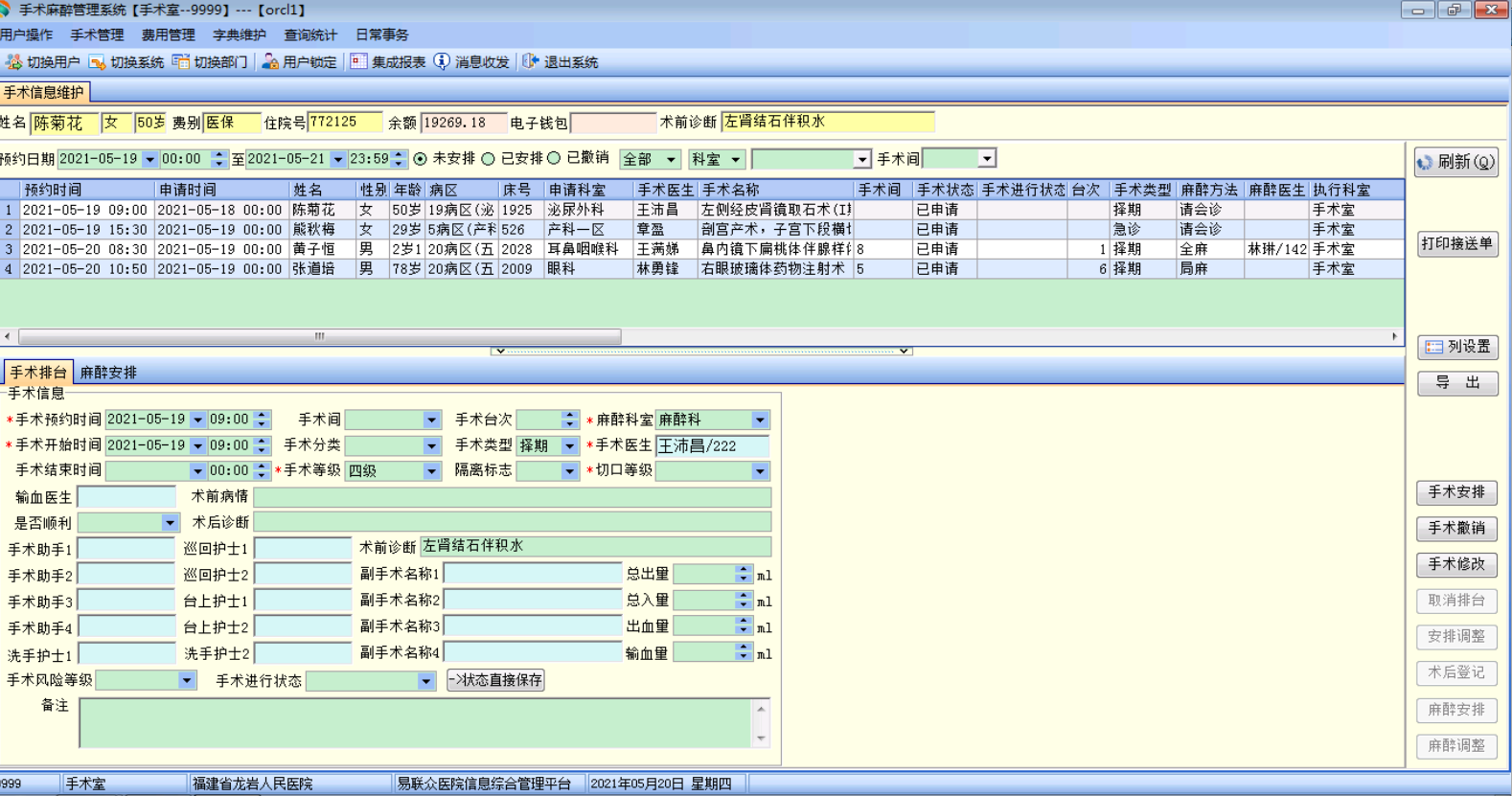Open the 集成报表 integrated report icon
Screen dimensions: 1512x796
click(358, 62)
